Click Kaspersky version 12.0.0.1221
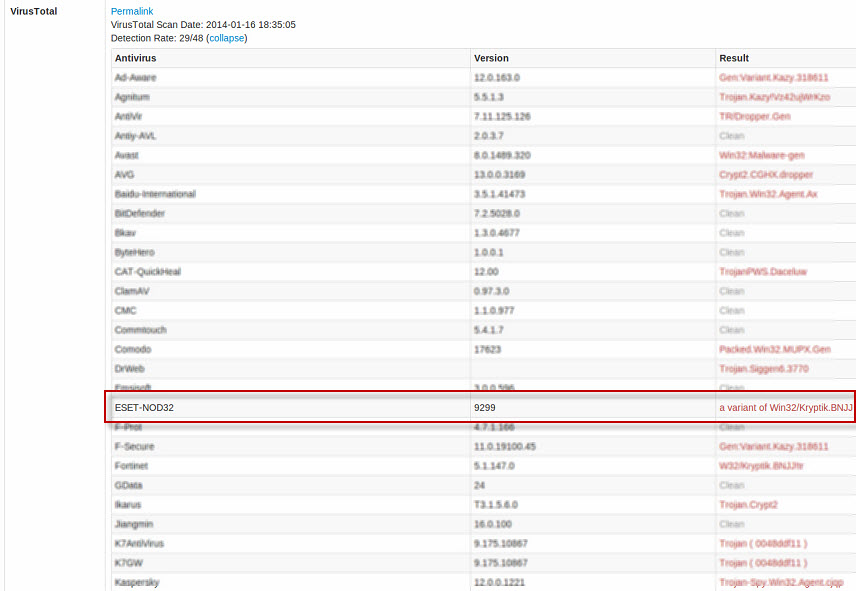The image size is (856, 591). (x=500, y=582)
